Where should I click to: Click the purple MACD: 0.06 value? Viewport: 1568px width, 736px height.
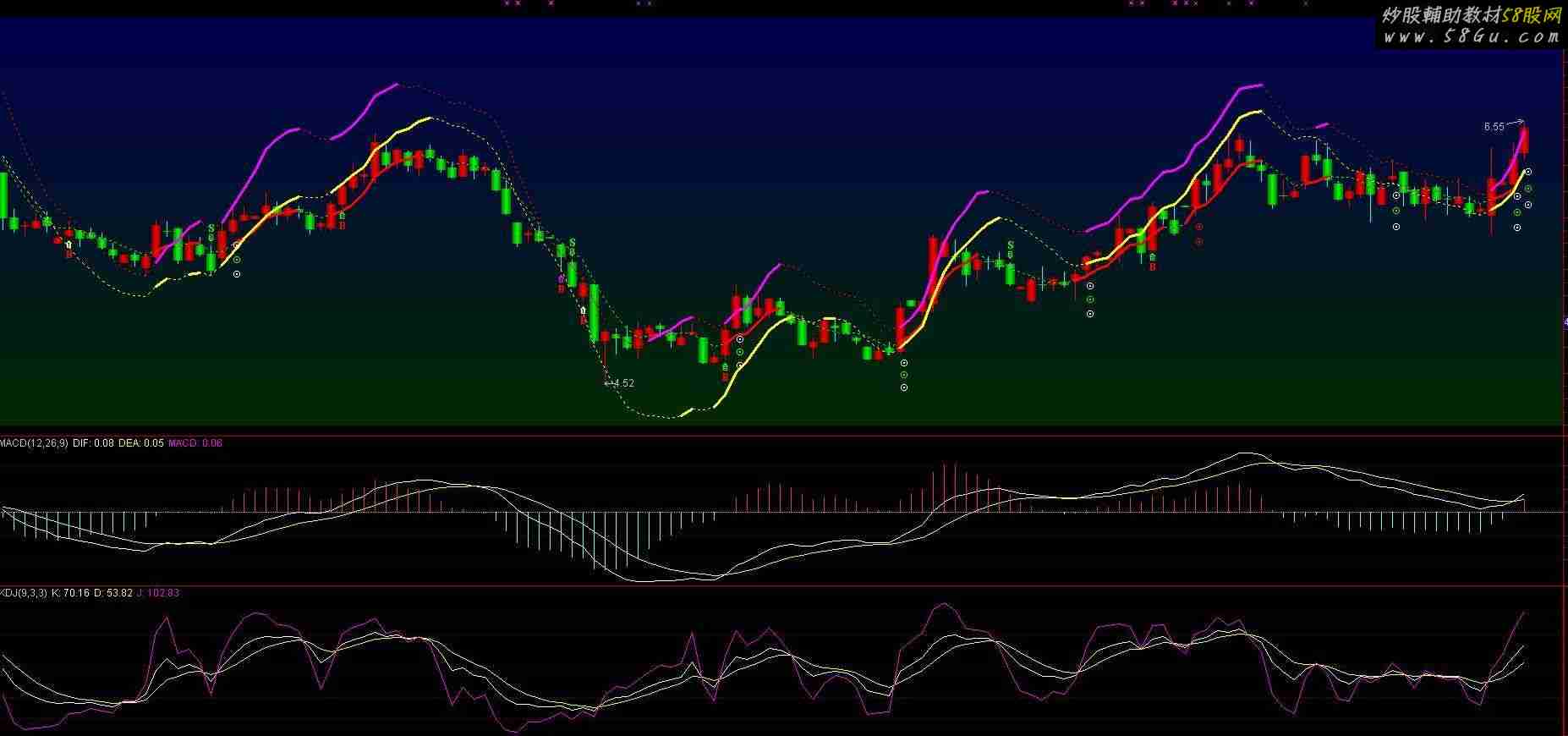click(196, 442)
